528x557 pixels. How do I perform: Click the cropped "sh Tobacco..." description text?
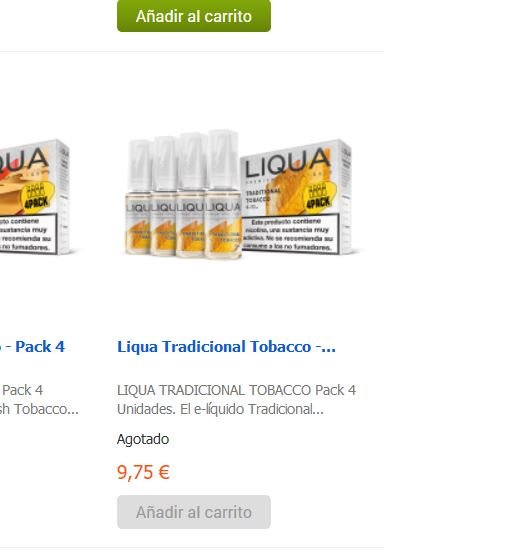(x=39, y=409)
